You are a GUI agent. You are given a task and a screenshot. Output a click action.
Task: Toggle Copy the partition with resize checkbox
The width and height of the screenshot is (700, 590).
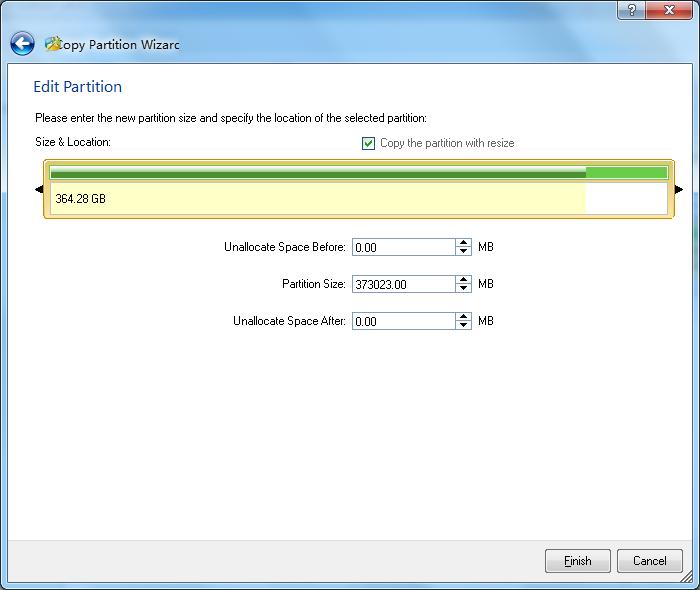coord(368,143)
